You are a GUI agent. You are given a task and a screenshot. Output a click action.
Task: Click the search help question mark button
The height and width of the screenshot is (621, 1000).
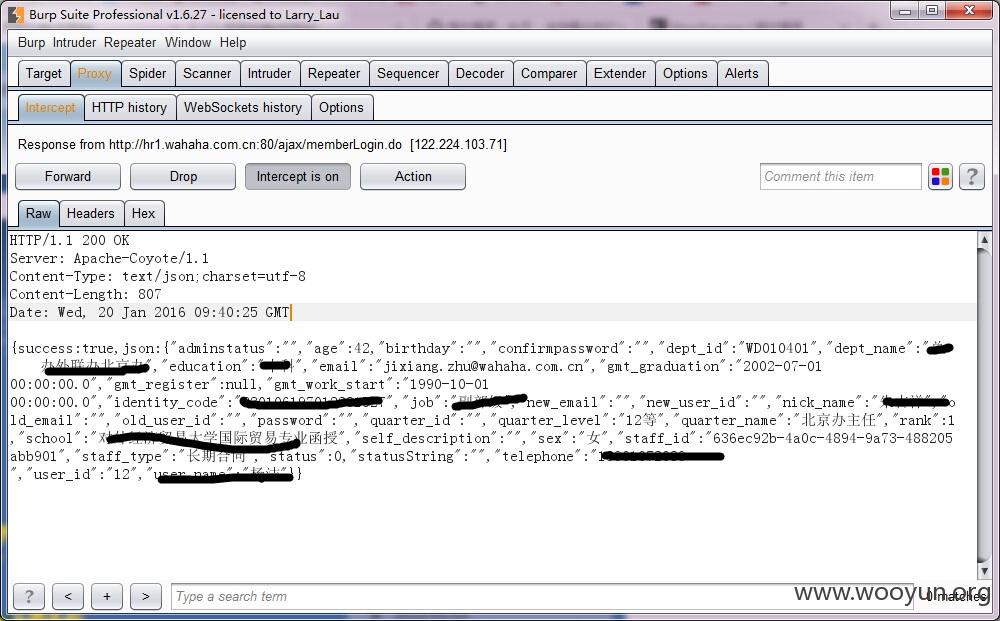(29, 597)
